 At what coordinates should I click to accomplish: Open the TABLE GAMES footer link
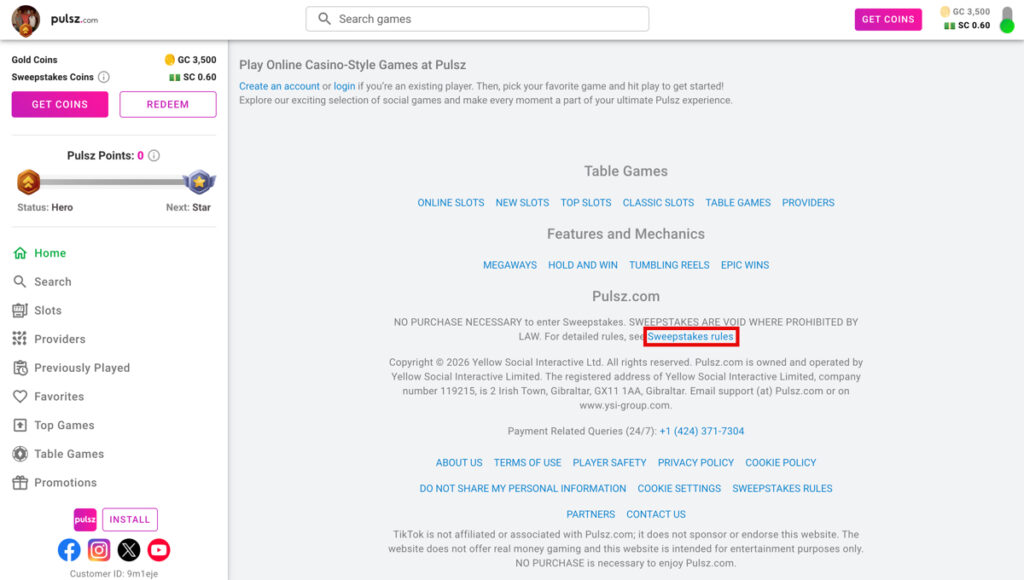(x=738, y=202)
